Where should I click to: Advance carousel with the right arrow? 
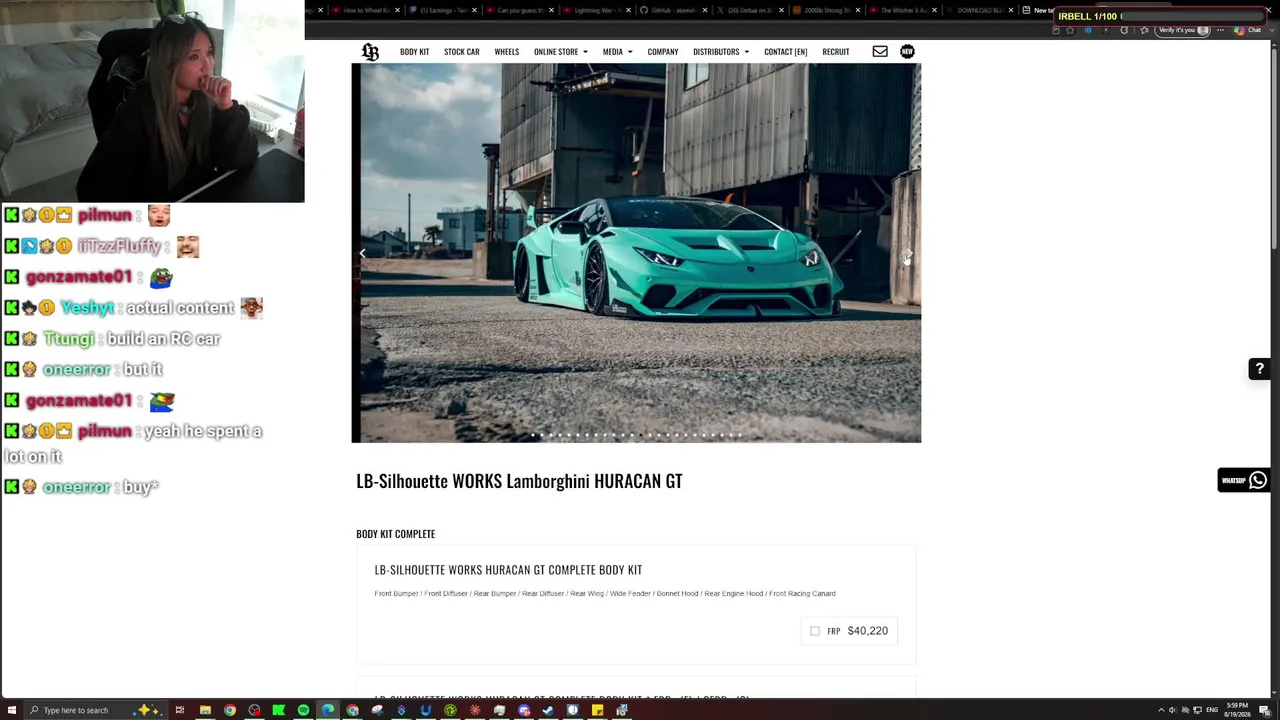pyautogui.click(x=908, y=254)
